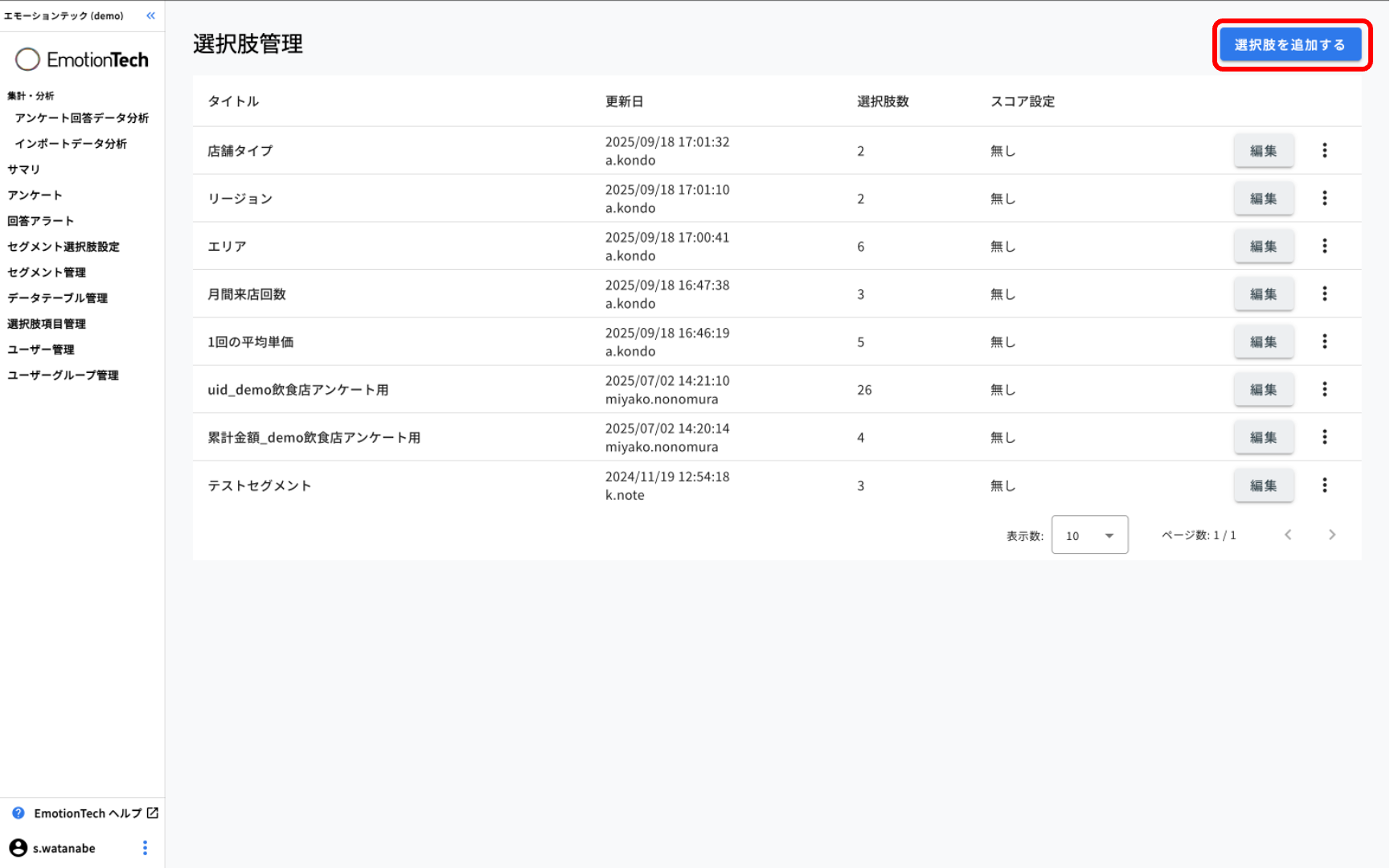The width and height of the screenshot is (1390, 868).
Task: Open the three-dot menu for エリア row
Action: pyautogui.click(x=1324, y=246)
